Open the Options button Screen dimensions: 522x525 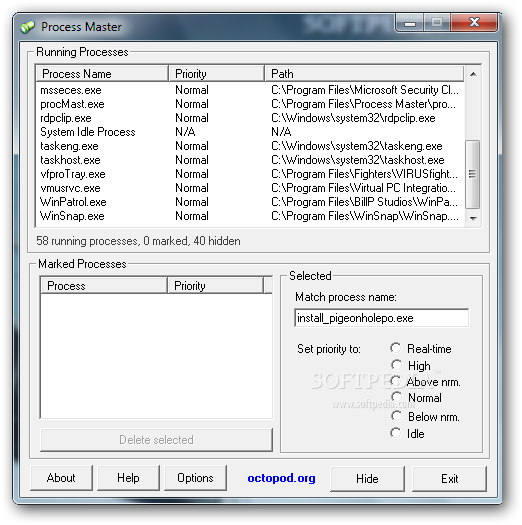point(195,478)
